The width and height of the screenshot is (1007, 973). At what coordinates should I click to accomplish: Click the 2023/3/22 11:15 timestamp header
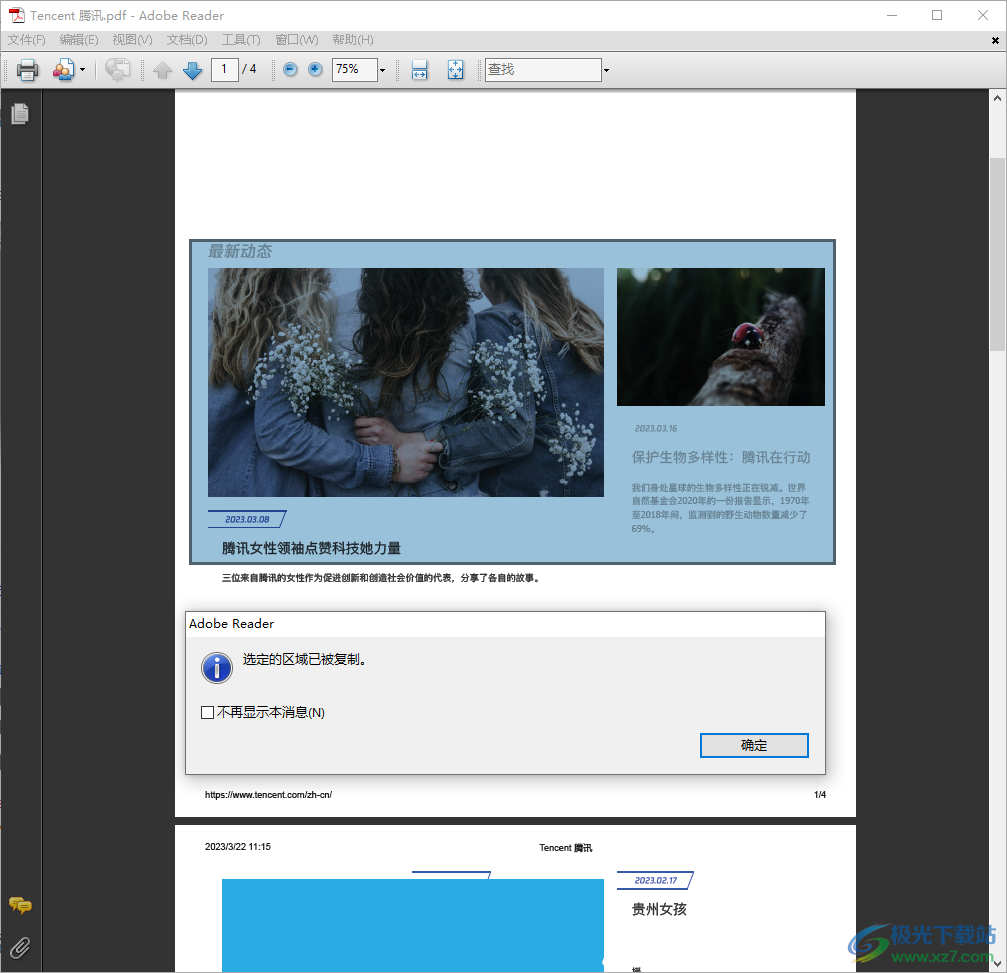[238, 846]
